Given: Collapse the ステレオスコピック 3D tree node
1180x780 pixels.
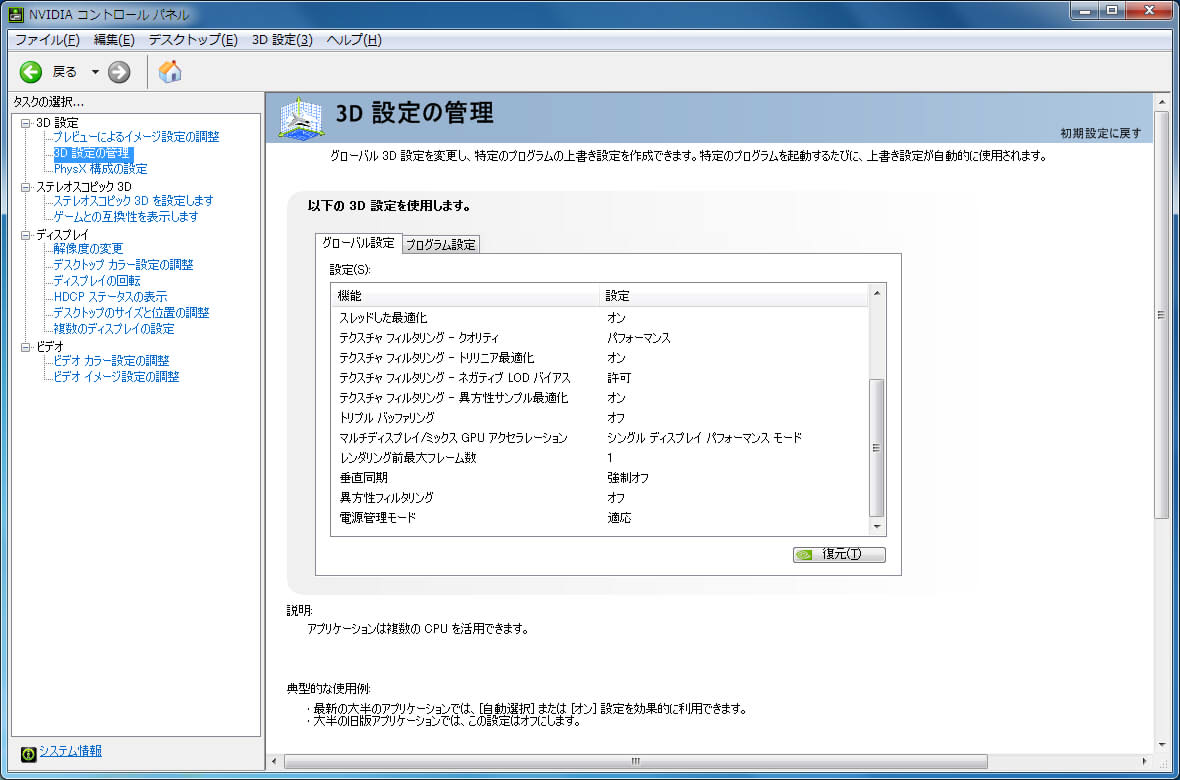Looking at the screenshot, I should click(x=26, y=187).
